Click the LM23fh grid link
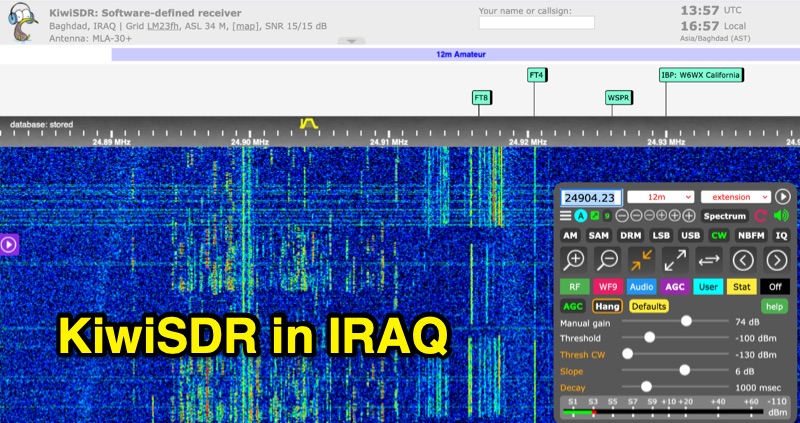Viewport: 800px width, 423px height. click(163, 26)
